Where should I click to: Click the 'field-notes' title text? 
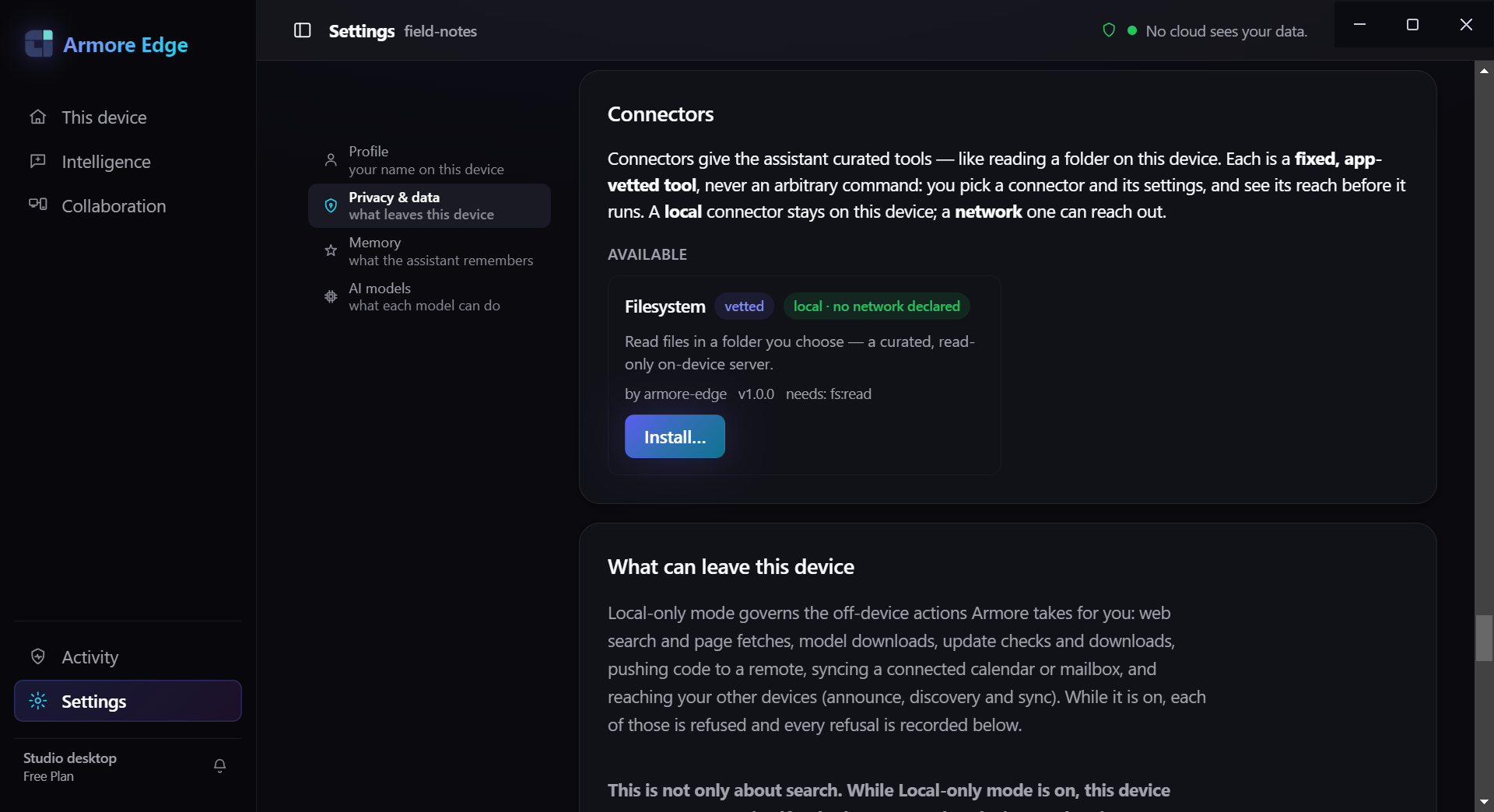click(x=440, y=31)
